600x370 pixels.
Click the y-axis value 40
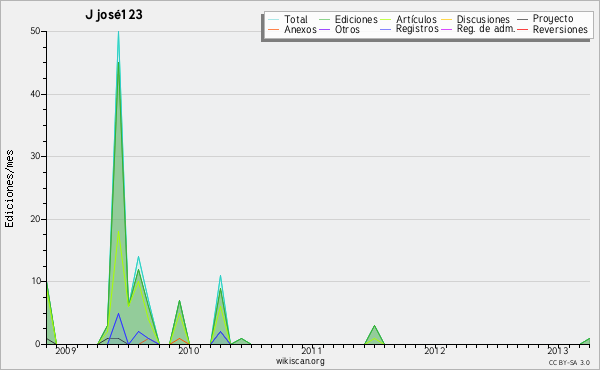click(35, 94)
